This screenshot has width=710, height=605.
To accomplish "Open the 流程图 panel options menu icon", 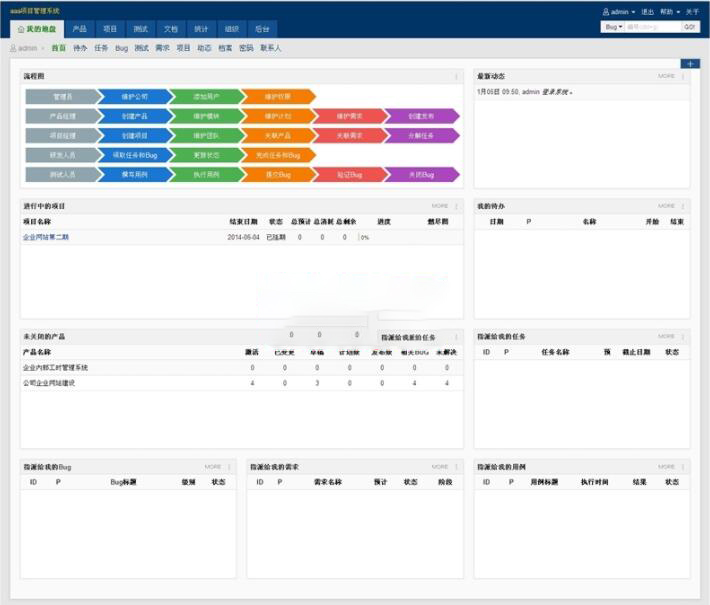I will click(457, 76).
